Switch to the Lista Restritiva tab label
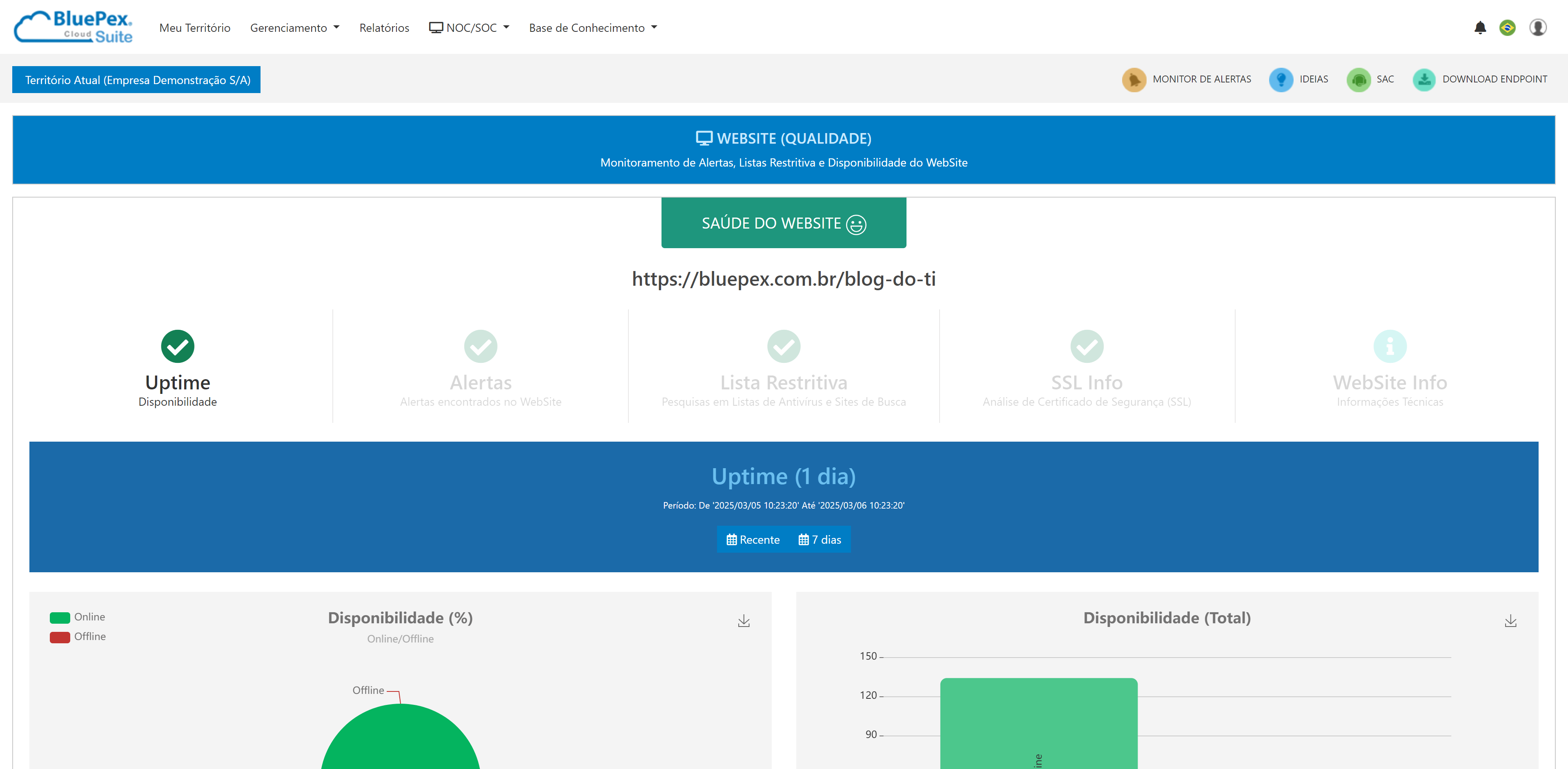The width and height of the screenshot is (1568, 769). point(784,382)
